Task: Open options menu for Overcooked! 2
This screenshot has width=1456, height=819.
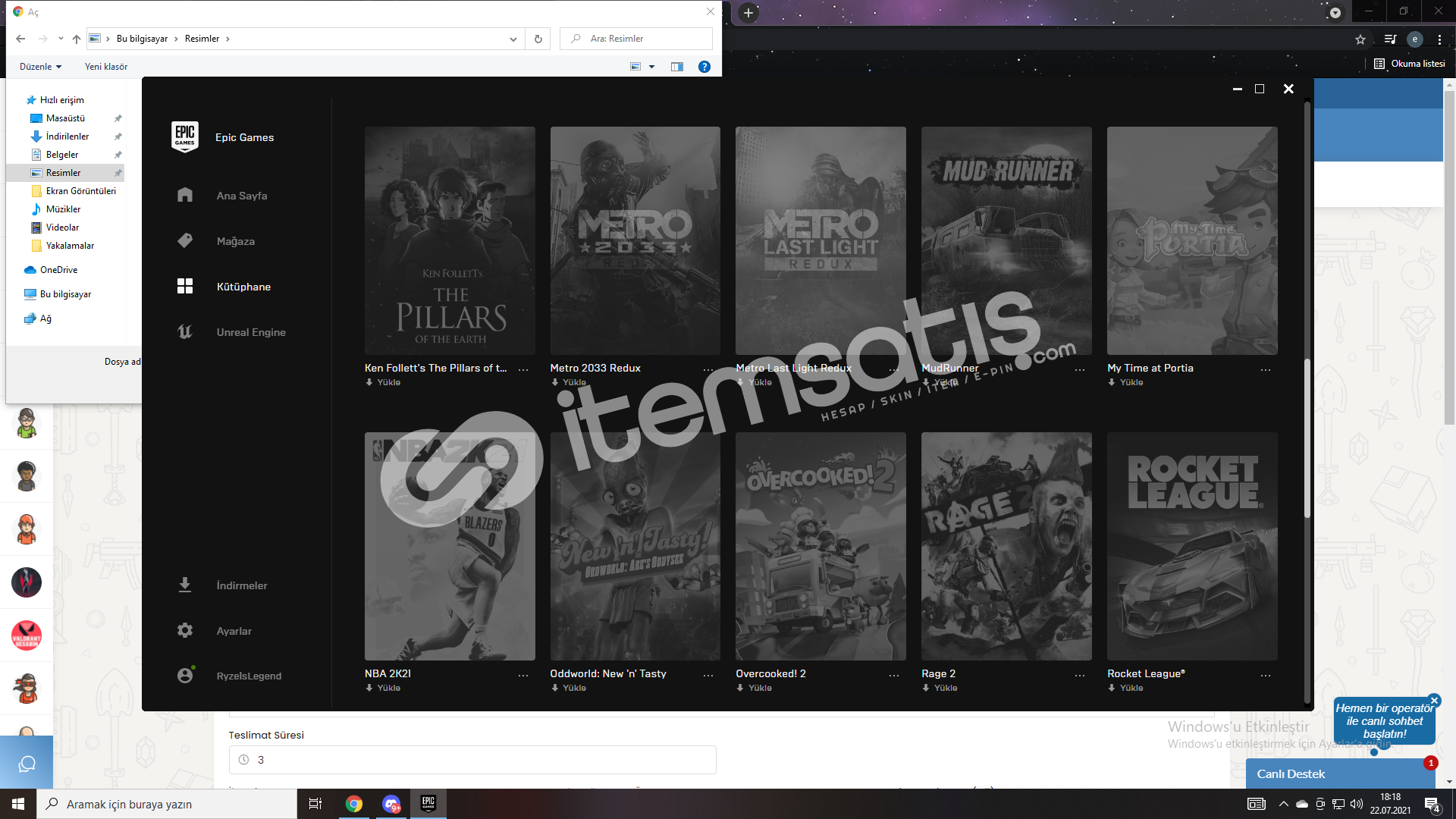Action: coord(894,675)
